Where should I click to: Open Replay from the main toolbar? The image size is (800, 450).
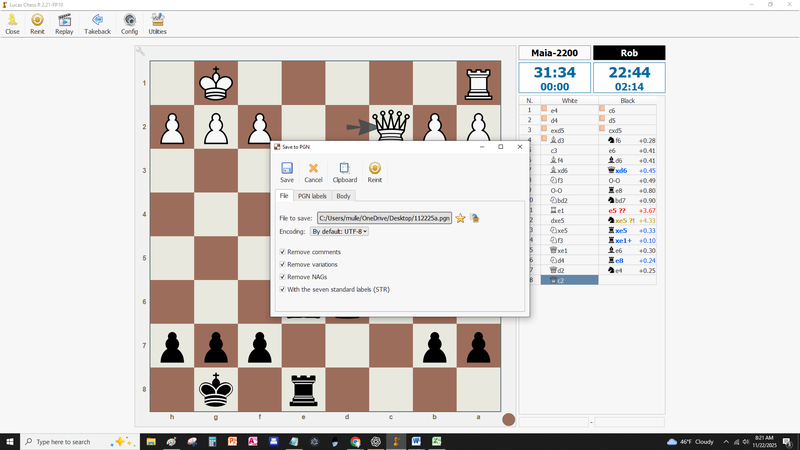tap(64, 24)
